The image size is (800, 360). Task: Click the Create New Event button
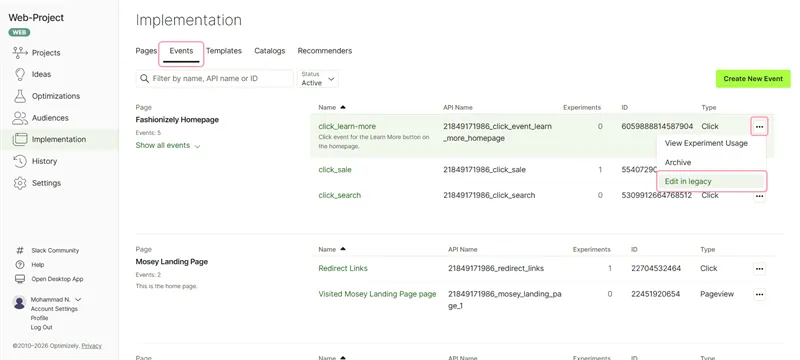coord(753,79)
